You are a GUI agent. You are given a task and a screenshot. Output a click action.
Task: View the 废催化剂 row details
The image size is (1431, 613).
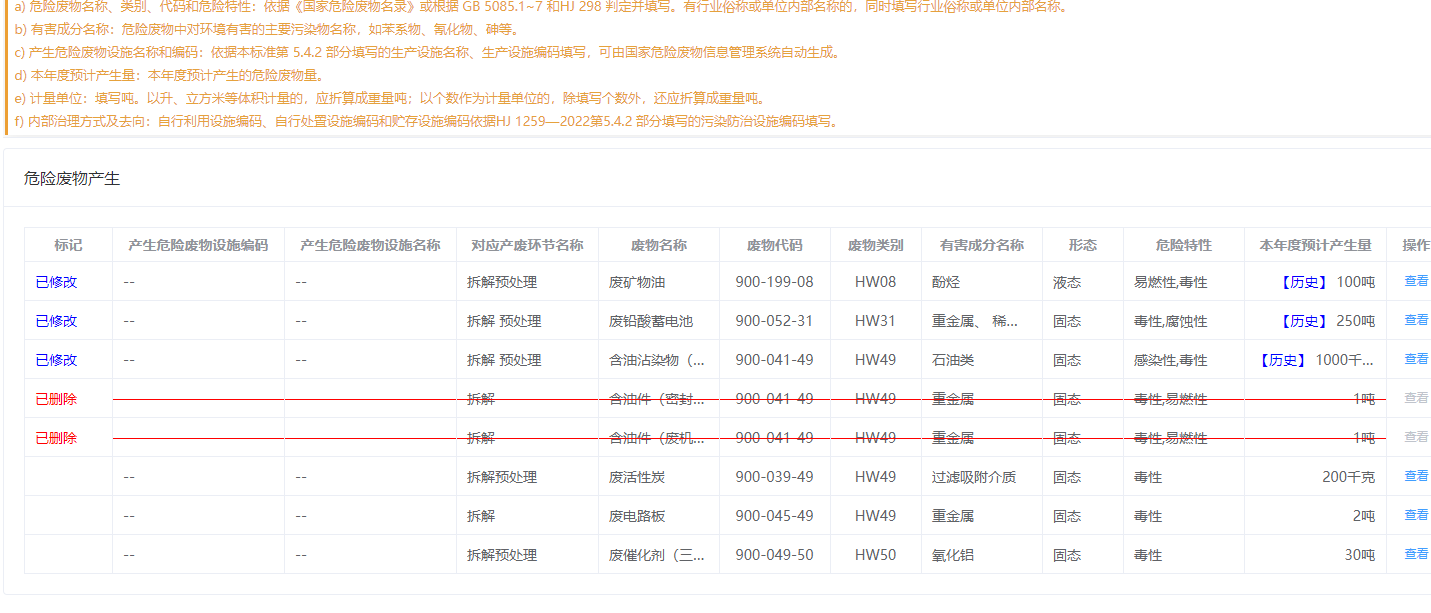[x=1416, y=554]
